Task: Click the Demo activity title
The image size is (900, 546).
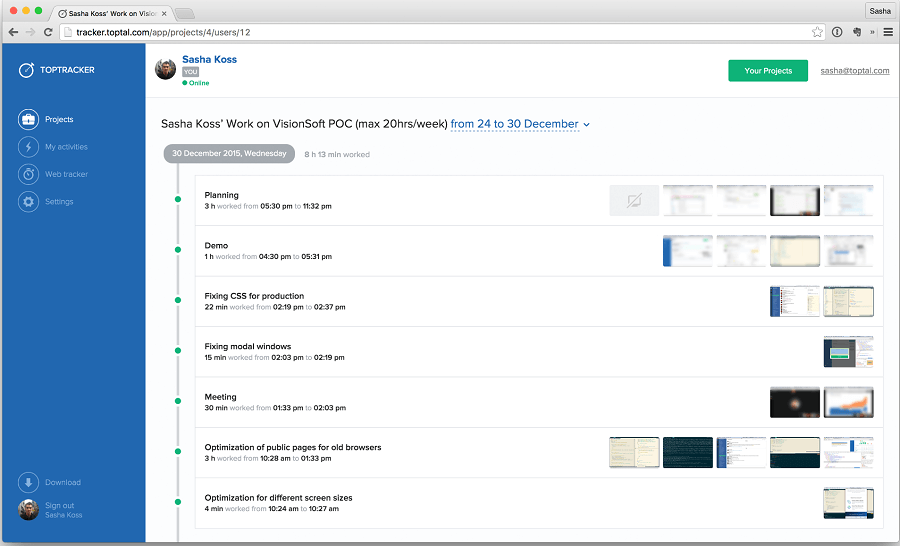Action: pyautogui.click(x=216, y=246)
